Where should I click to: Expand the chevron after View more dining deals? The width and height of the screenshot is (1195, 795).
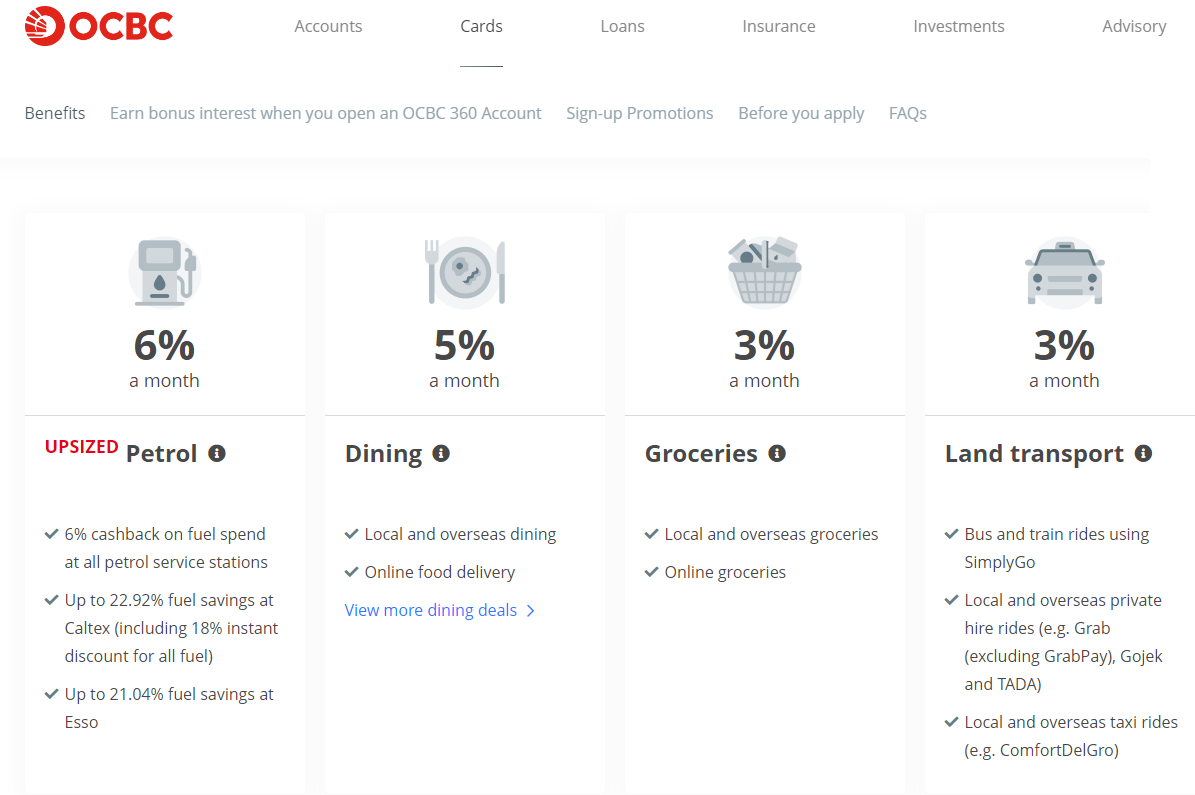tap(530, 610)
